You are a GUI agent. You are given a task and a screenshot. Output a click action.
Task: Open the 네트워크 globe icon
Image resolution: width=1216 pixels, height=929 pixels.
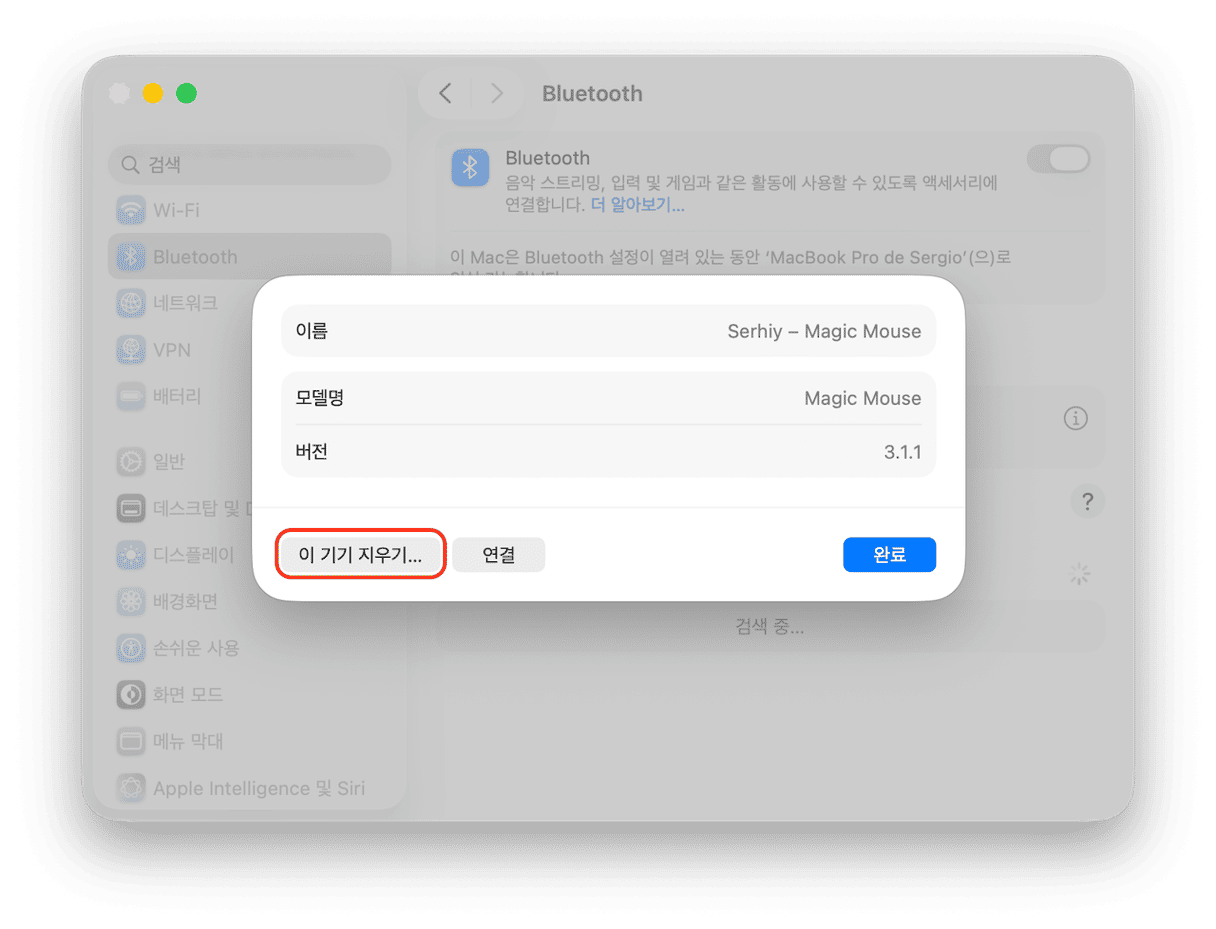(131, 303)
